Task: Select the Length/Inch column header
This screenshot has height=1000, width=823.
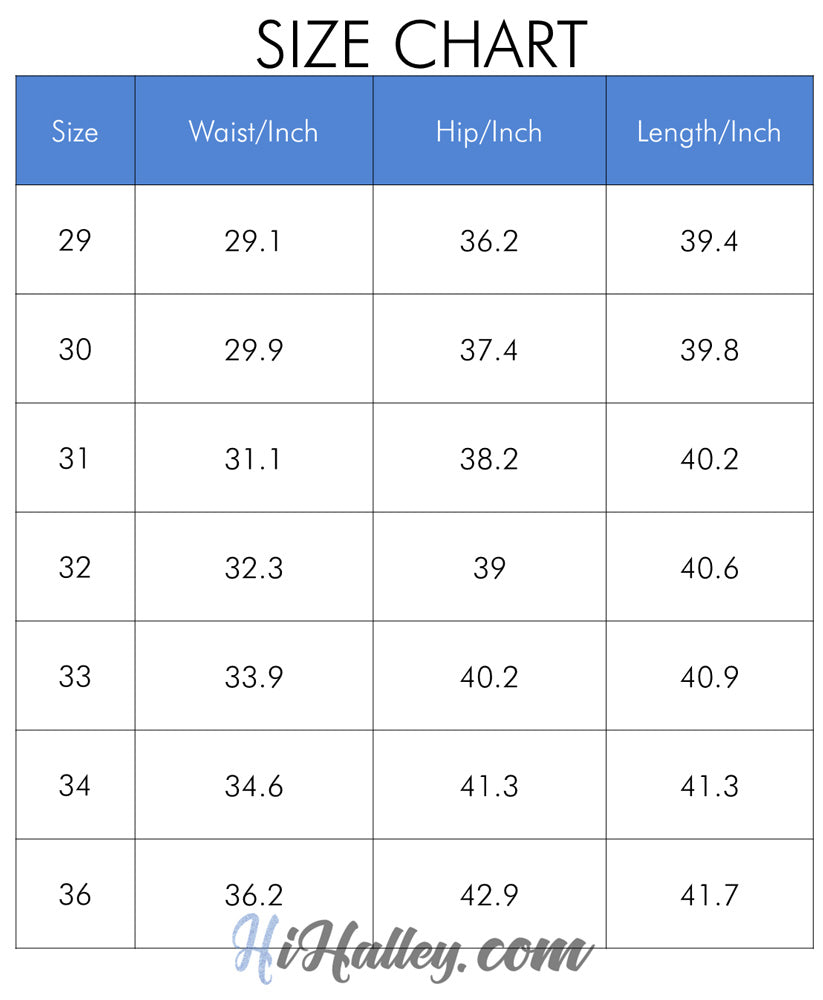Action: [709, 131]
